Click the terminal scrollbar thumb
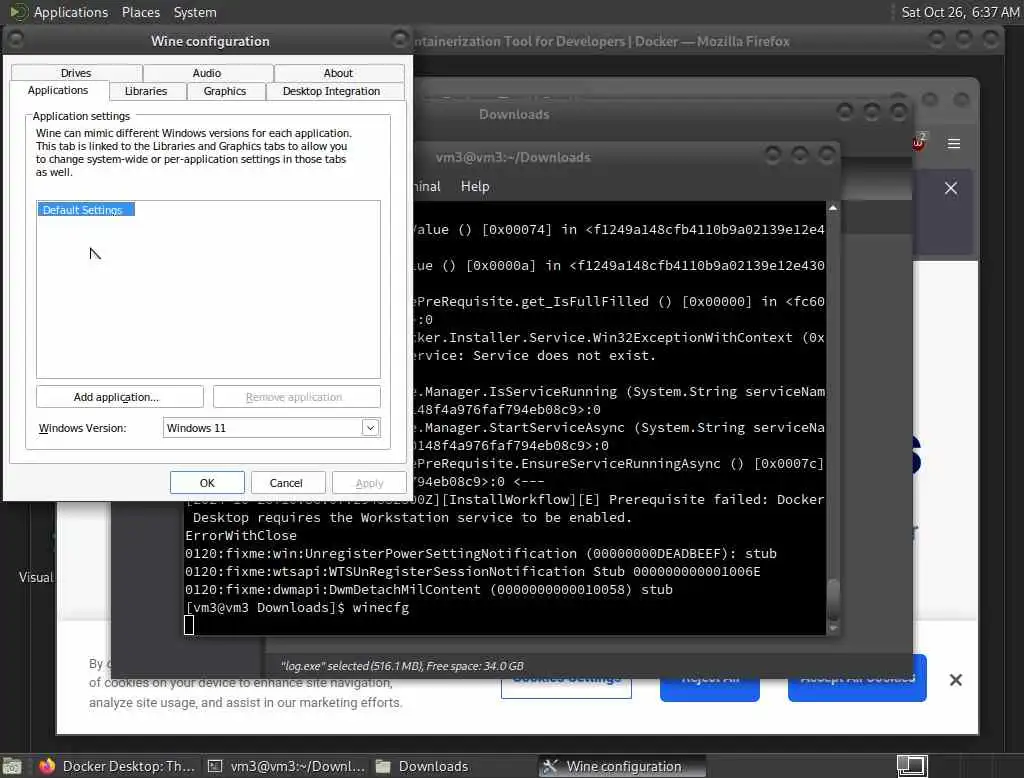 tap(833, 599)
